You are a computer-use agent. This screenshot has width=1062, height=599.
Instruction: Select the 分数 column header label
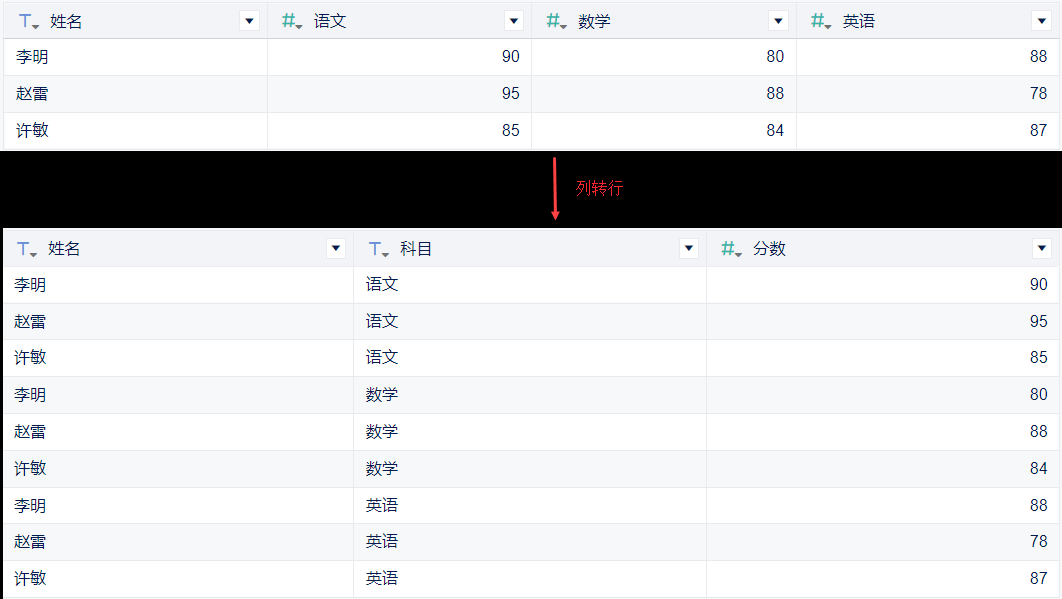[769, 249]
